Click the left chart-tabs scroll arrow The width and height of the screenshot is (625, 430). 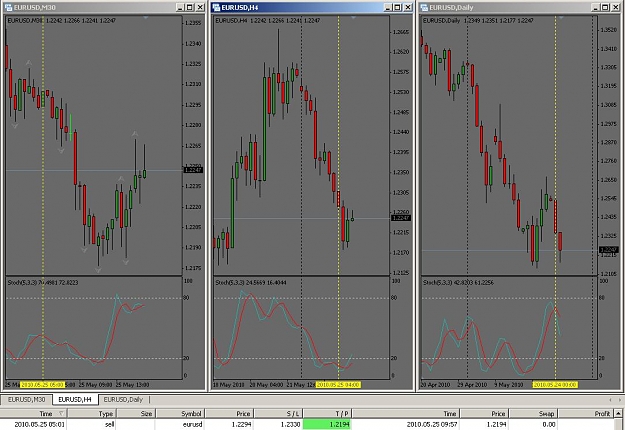tap(610, 400)
